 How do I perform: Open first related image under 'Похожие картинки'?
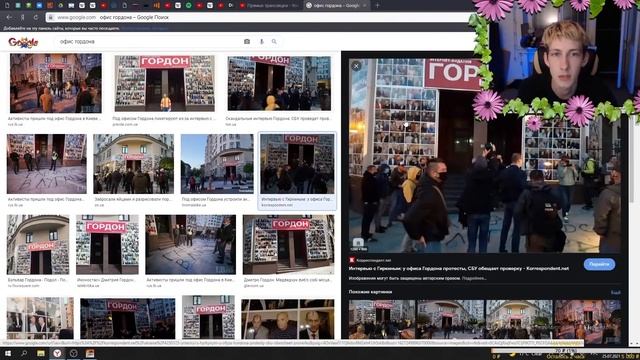coord(382,320)
